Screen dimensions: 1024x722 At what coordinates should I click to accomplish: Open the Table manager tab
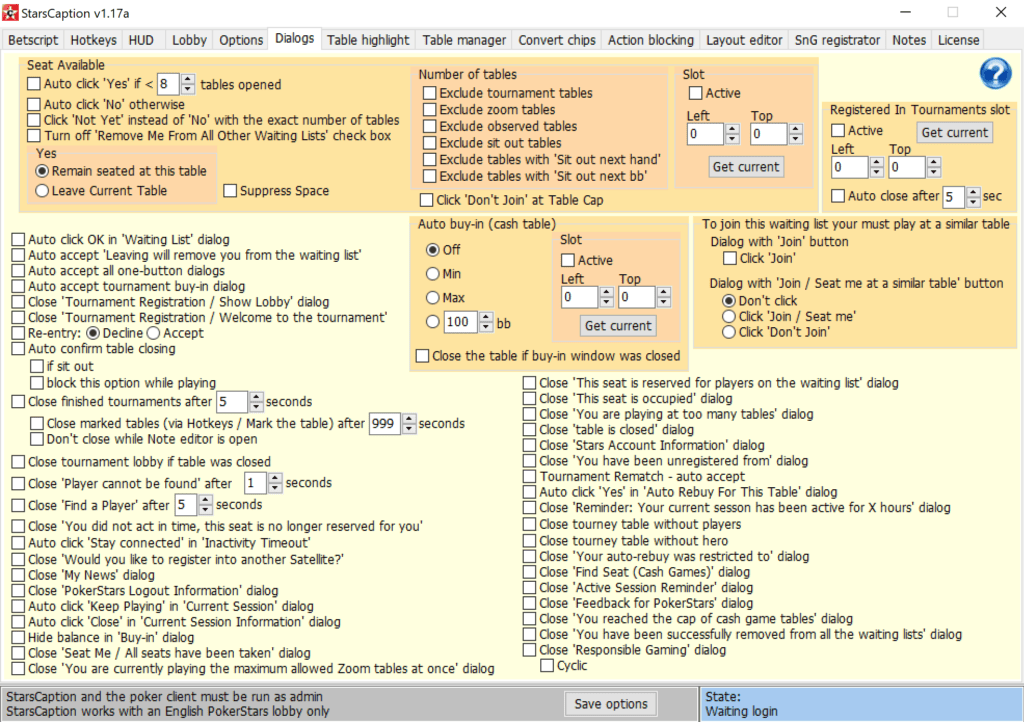point(464,40)
